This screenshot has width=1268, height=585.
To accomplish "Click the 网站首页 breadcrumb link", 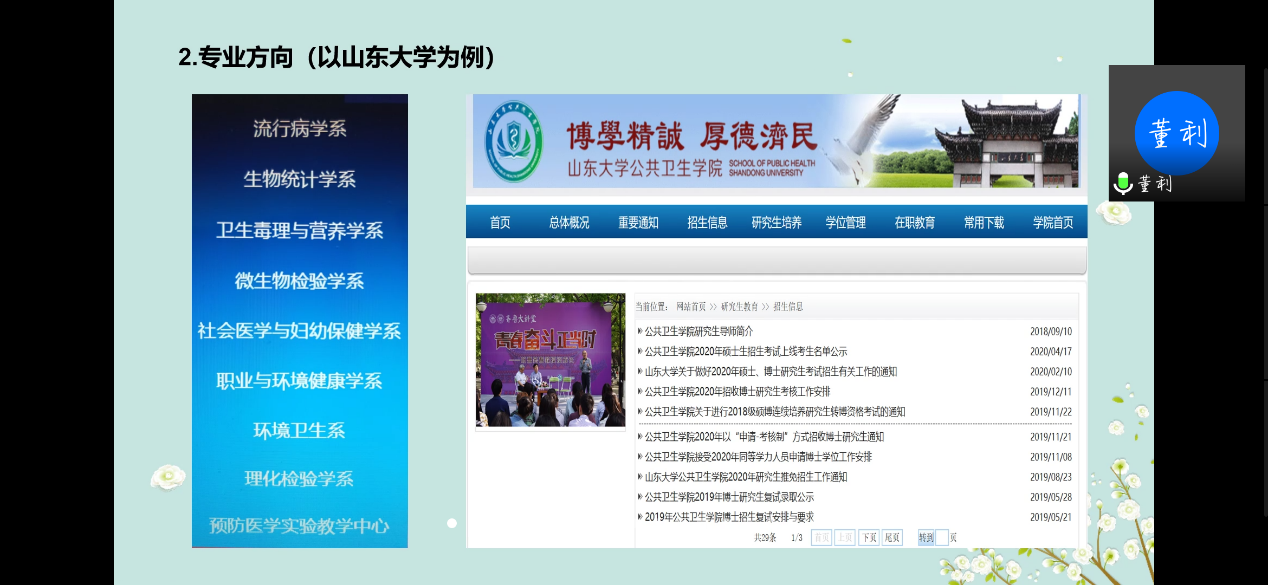I will pyautogui.click(x=691, y=306).
